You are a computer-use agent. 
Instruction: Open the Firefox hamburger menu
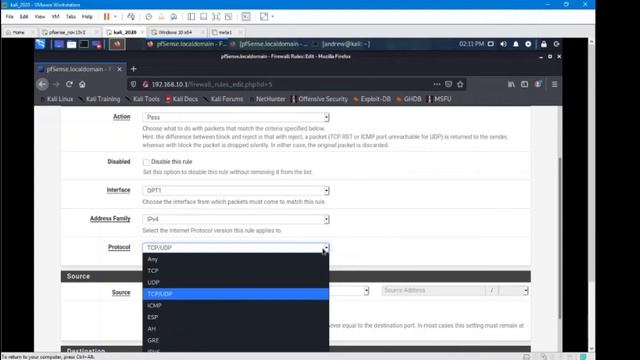point(554,84)
